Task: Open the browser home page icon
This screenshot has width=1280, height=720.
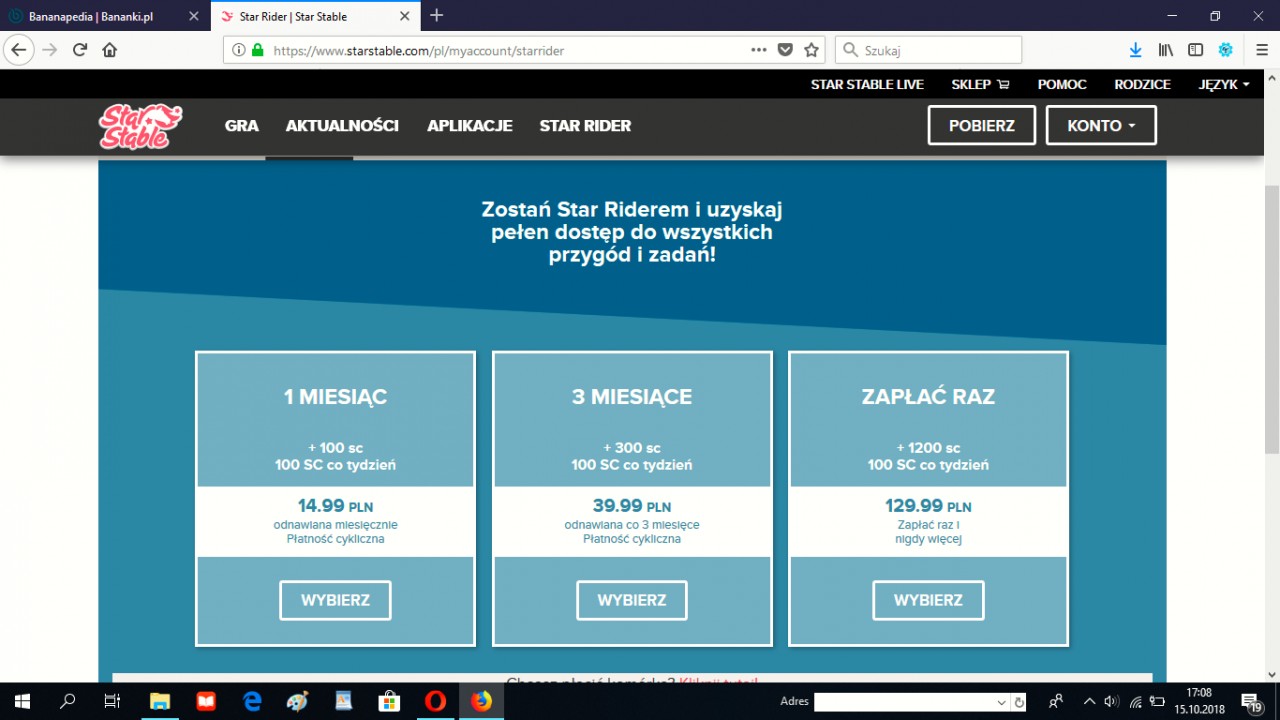Action: coord(110,49)
